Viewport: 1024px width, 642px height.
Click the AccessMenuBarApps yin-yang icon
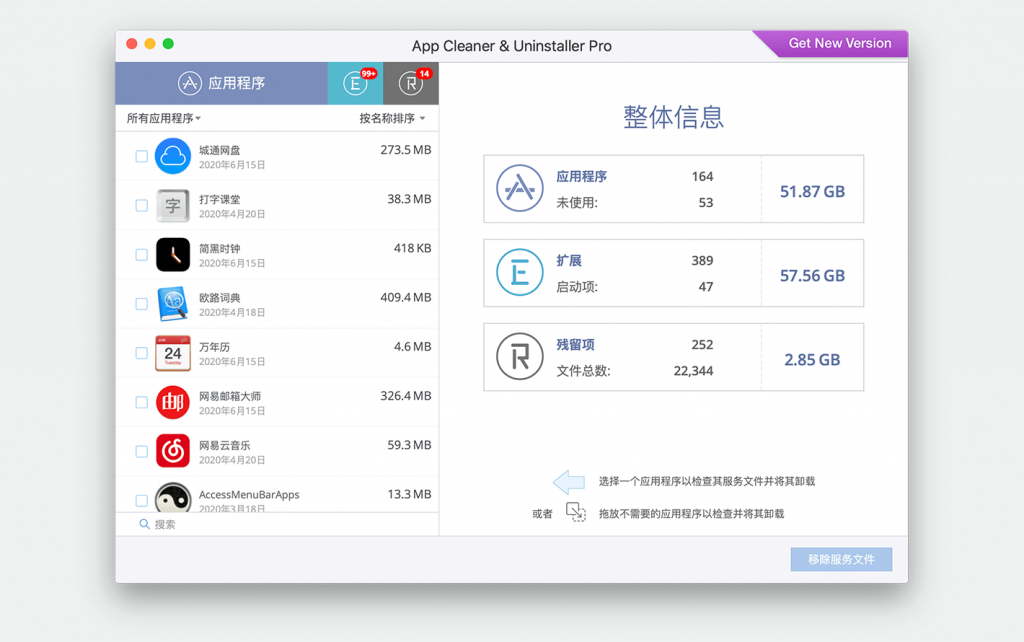point(172,498)
